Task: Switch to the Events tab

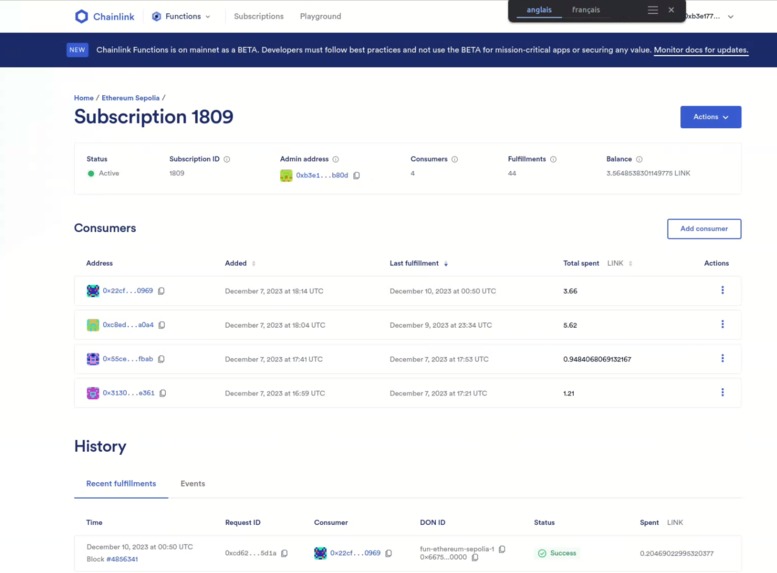Action: click(193, 483)
